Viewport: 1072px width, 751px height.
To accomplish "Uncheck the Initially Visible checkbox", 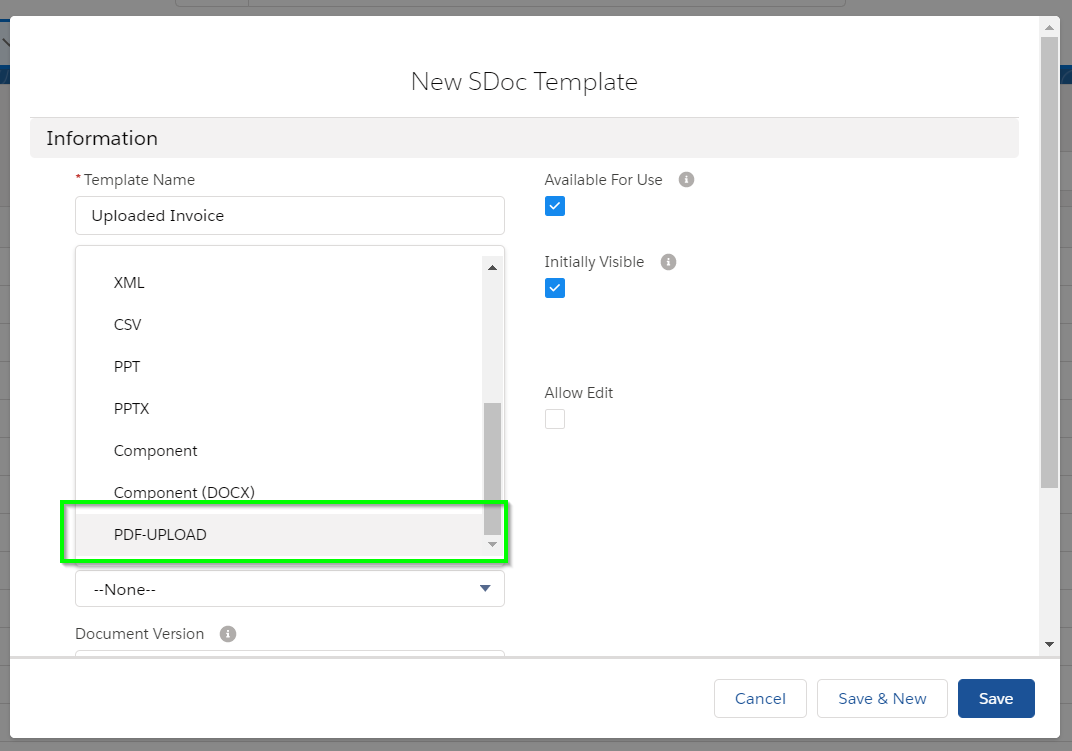I will click(x=554, y=288).
